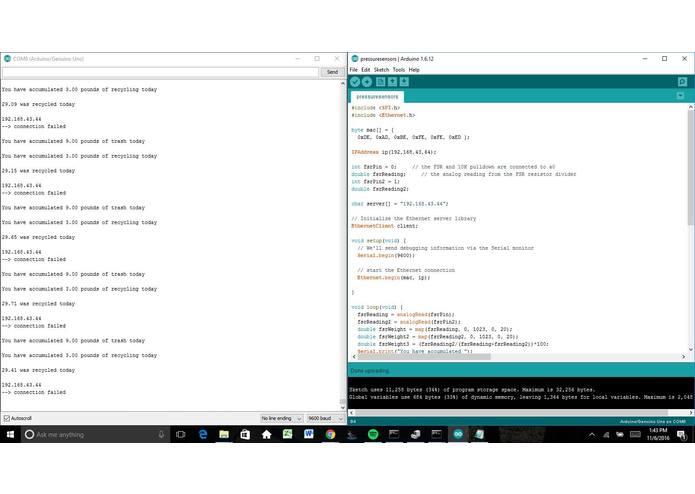Viewport: 695px width, 494px height.
Task: Click '29.09 was recycled today' output line
Action: tap(39, 104)
